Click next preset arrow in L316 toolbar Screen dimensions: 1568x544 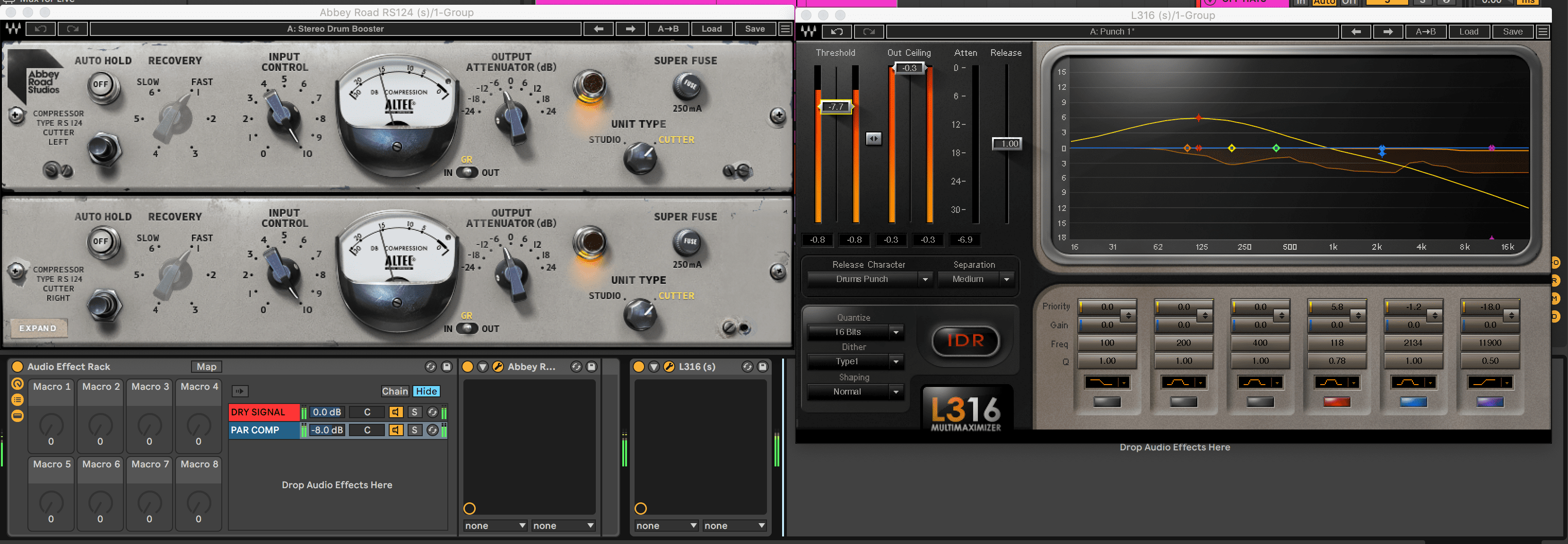coord(1387,32)
